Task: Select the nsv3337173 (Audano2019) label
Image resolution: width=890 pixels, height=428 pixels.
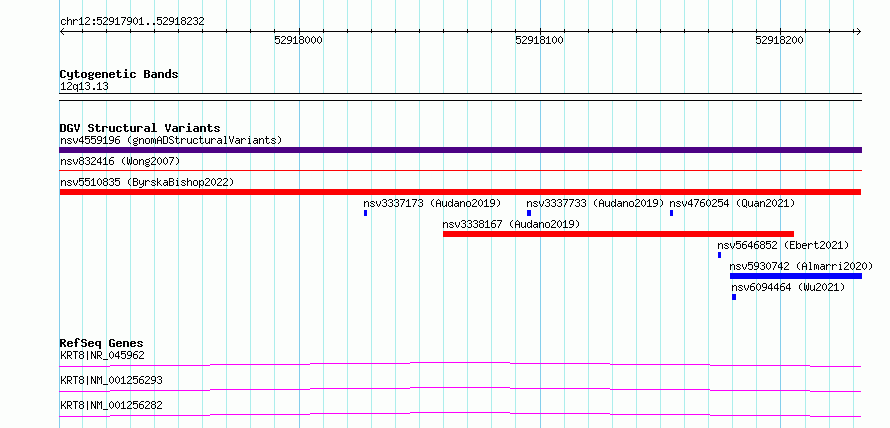Action: pos(433,203)
